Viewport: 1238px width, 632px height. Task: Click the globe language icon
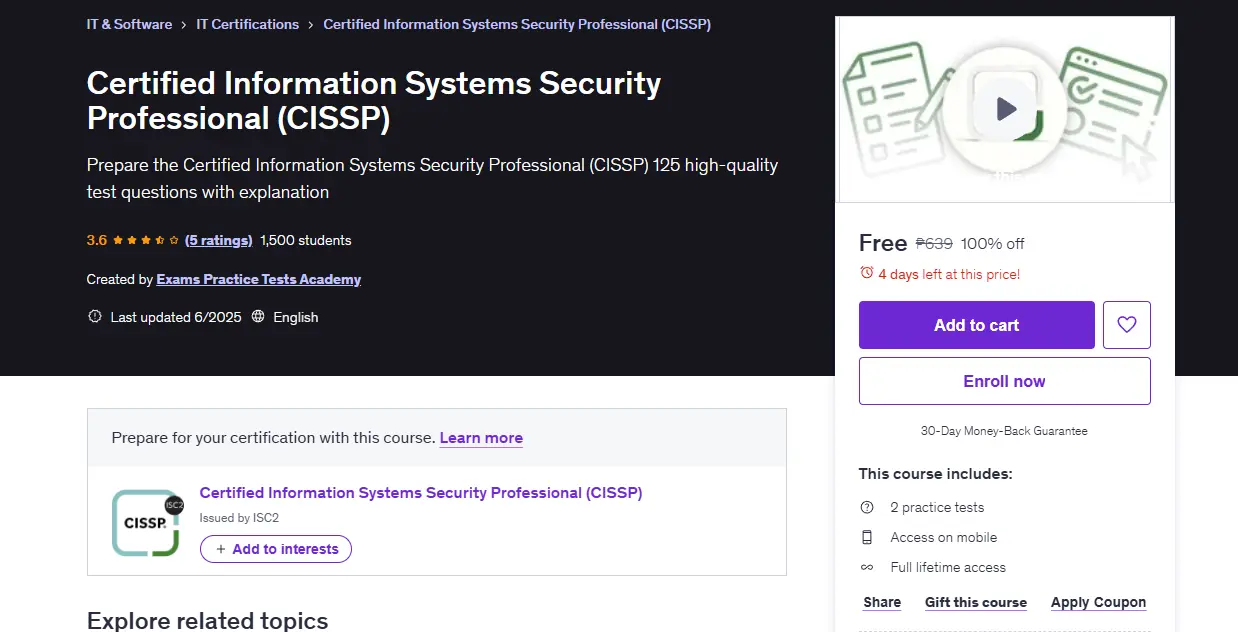258,317
